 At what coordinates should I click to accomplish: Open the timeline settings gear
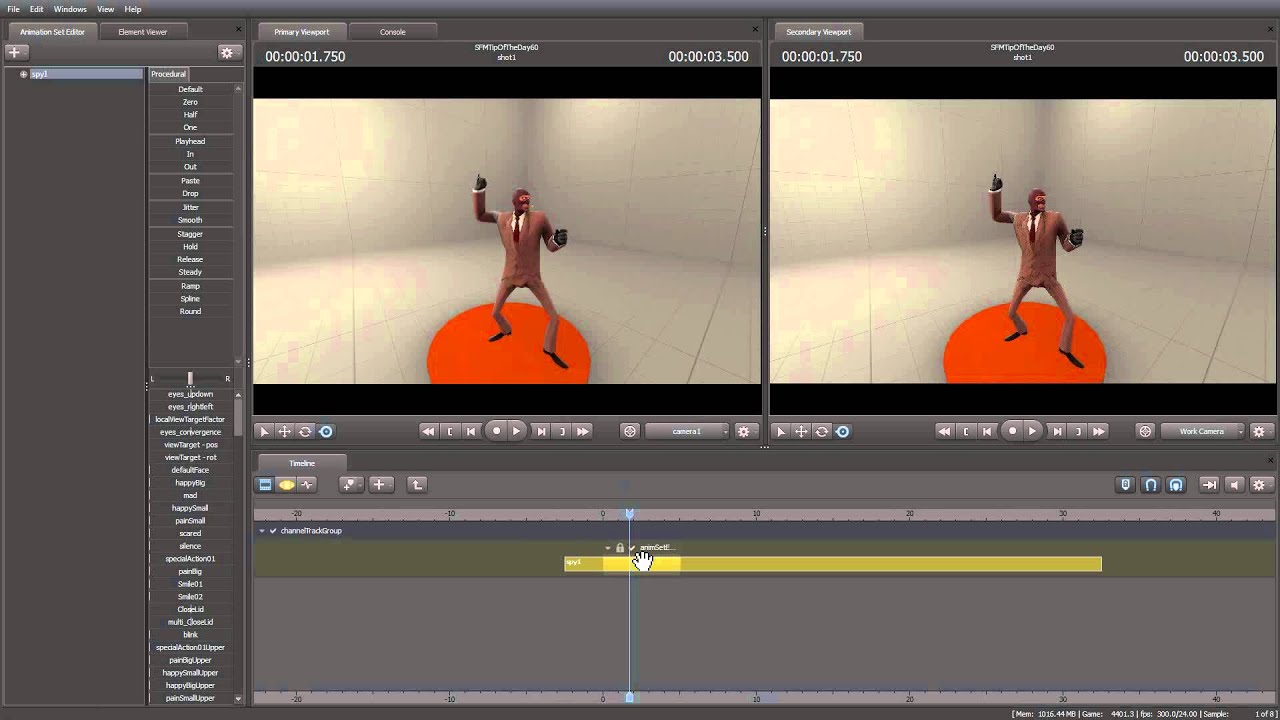coord(1260,484)
